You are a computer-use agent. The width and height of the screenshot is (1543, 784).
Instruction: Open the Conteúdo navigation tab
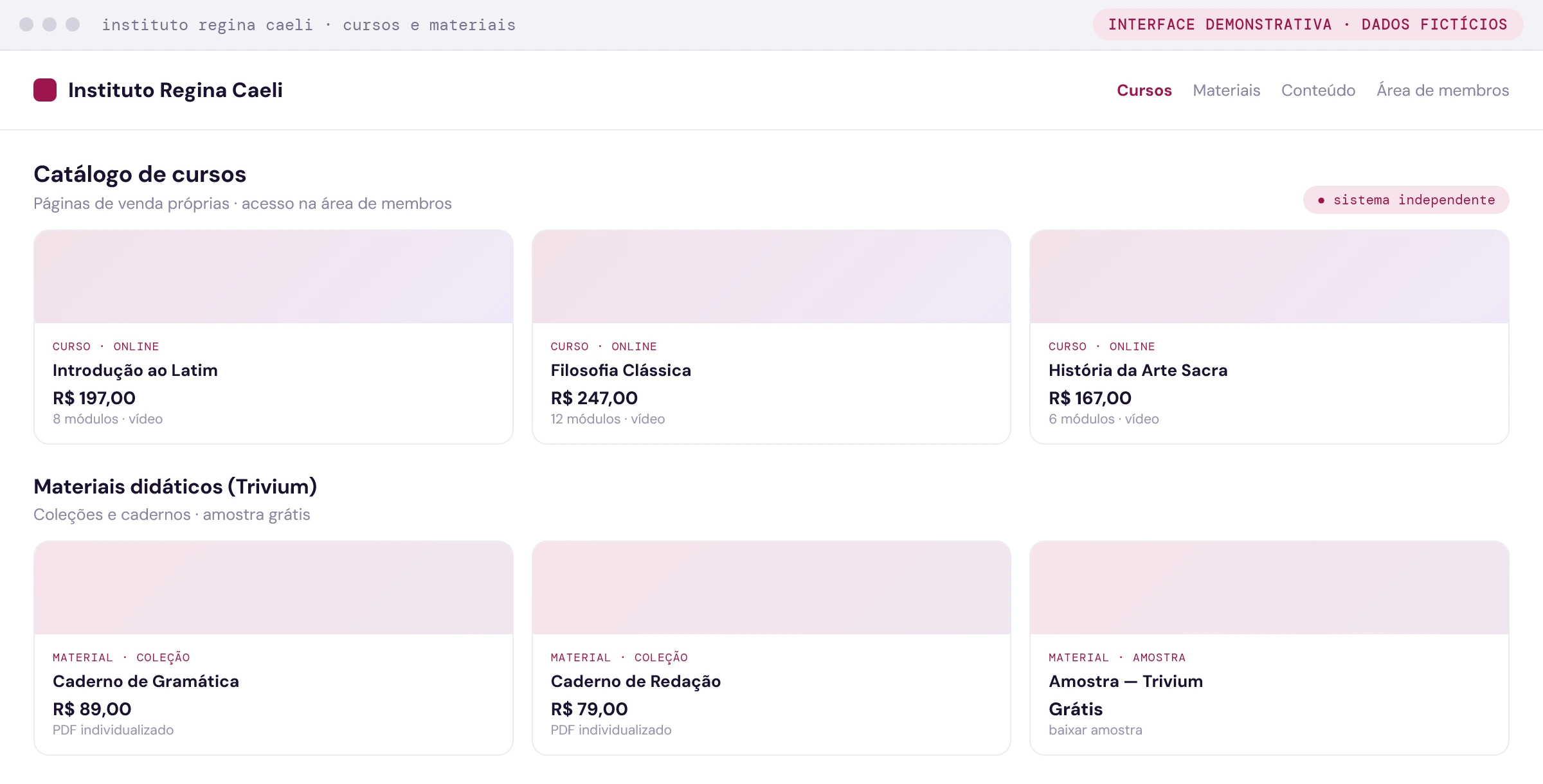(1318, 91)
